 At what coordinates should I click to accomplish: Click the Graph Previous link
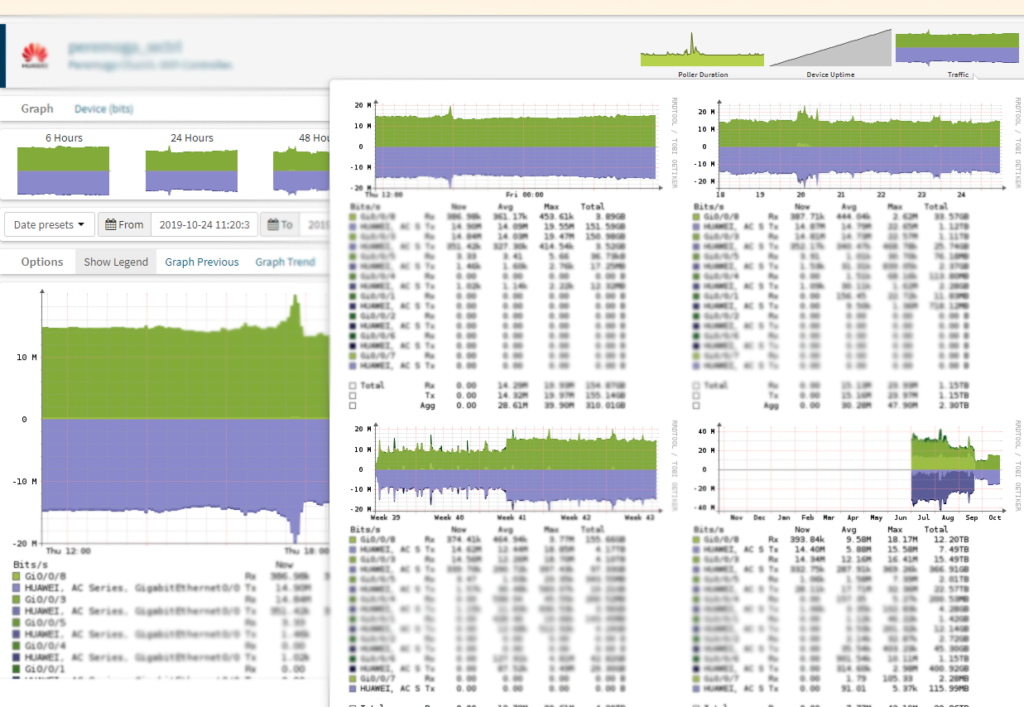pyautogui.click(x=202, y=262)
